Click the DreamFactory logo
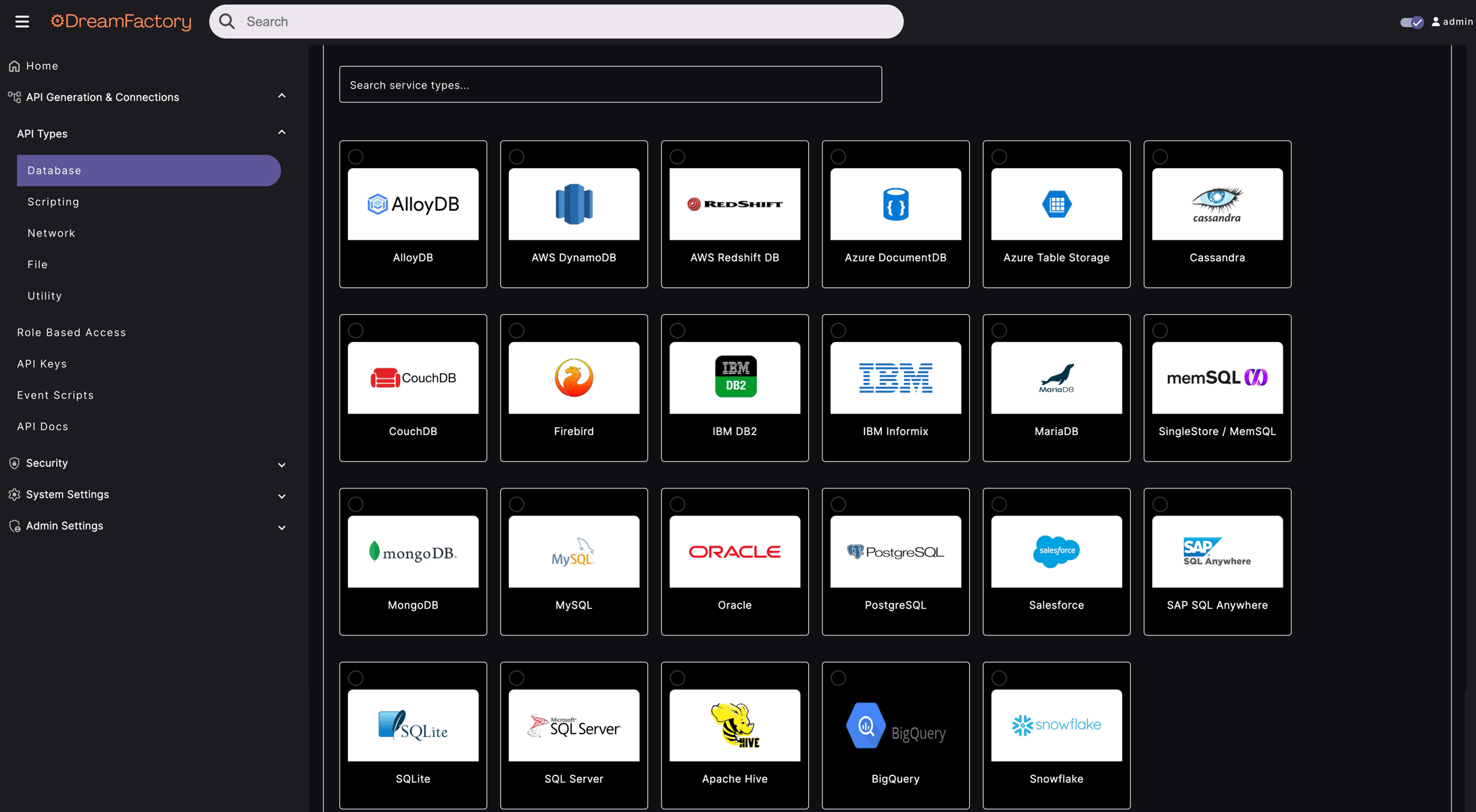Viewport: 1476px width, 812px height. (122, 22)
